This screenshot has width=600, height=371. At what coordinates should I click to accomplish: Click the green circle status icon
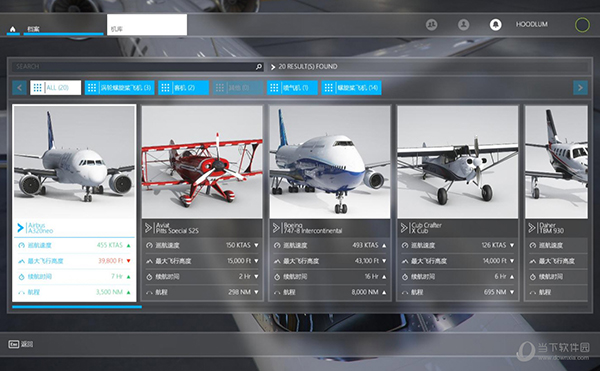click(x=582, y=25)
